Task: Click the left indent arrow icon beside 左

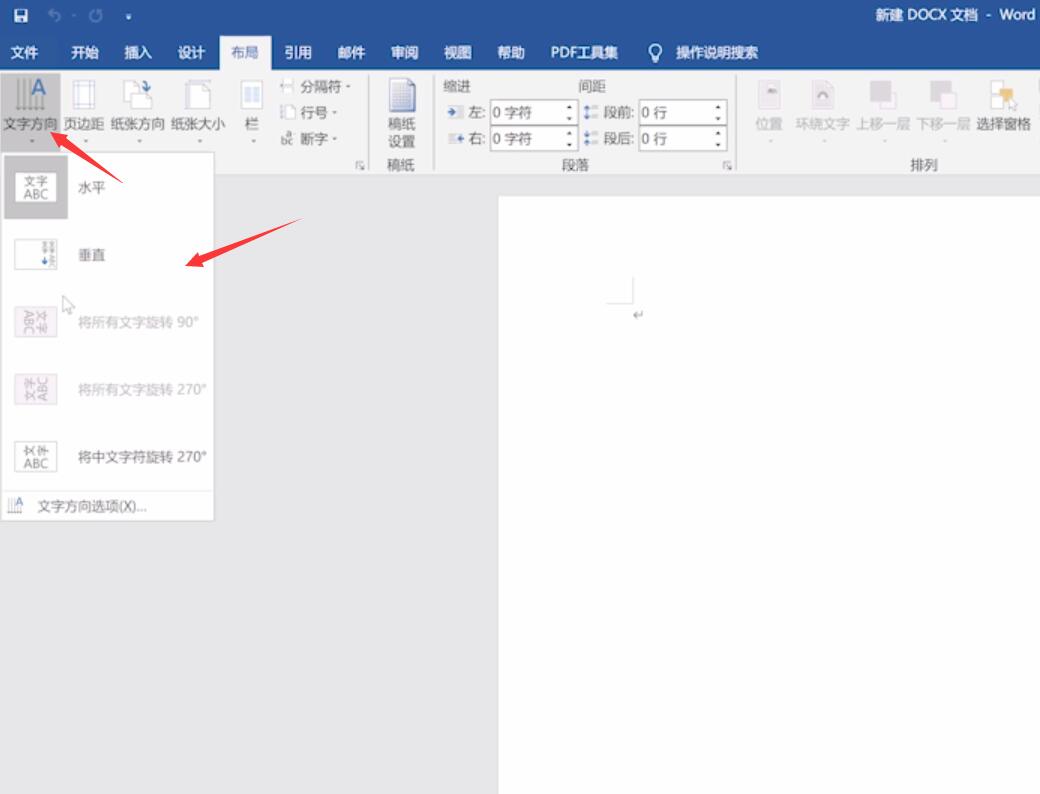Action: [454, 112]
